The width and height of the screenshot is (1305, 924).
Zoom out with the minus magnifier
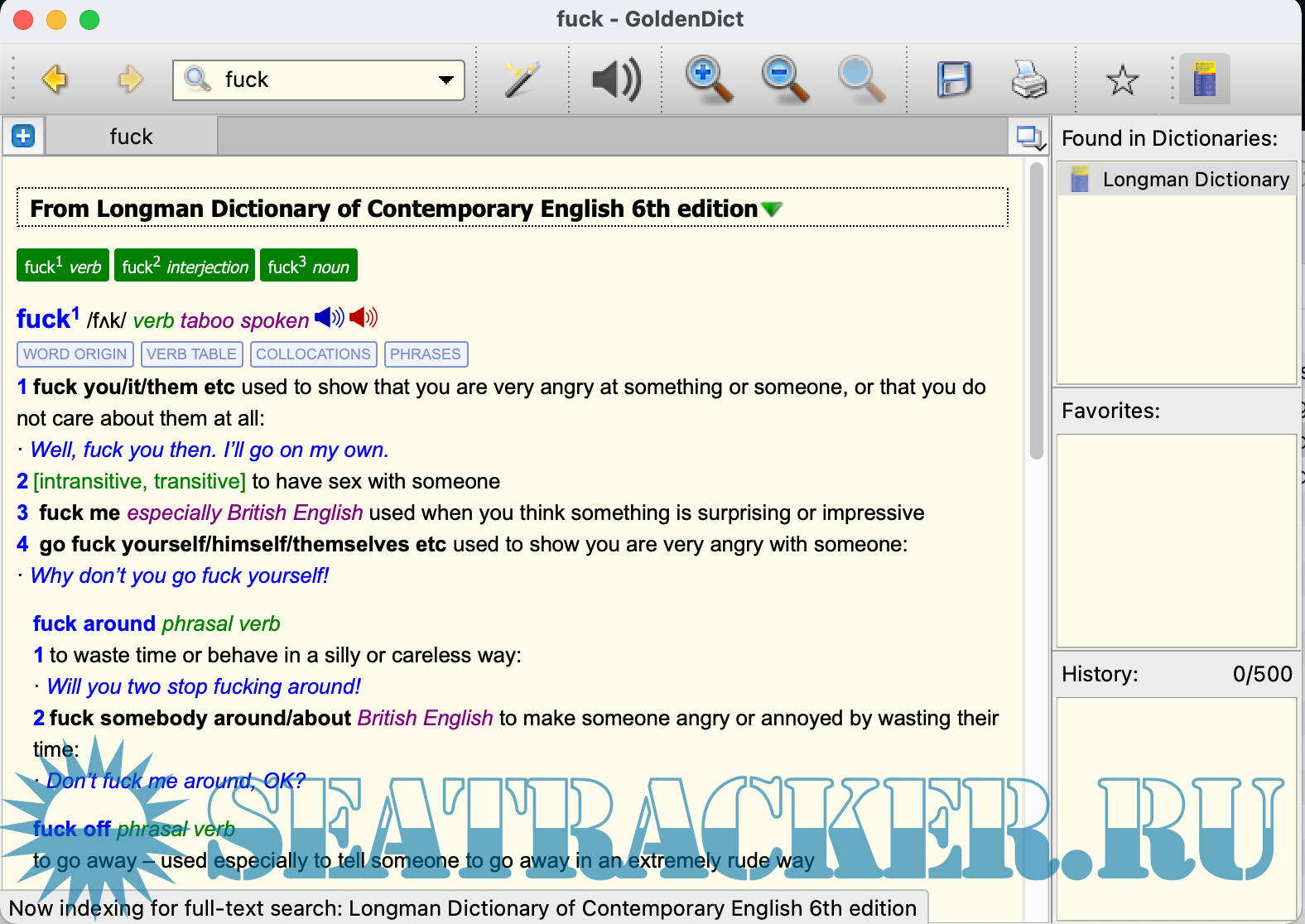pos(784,79)
